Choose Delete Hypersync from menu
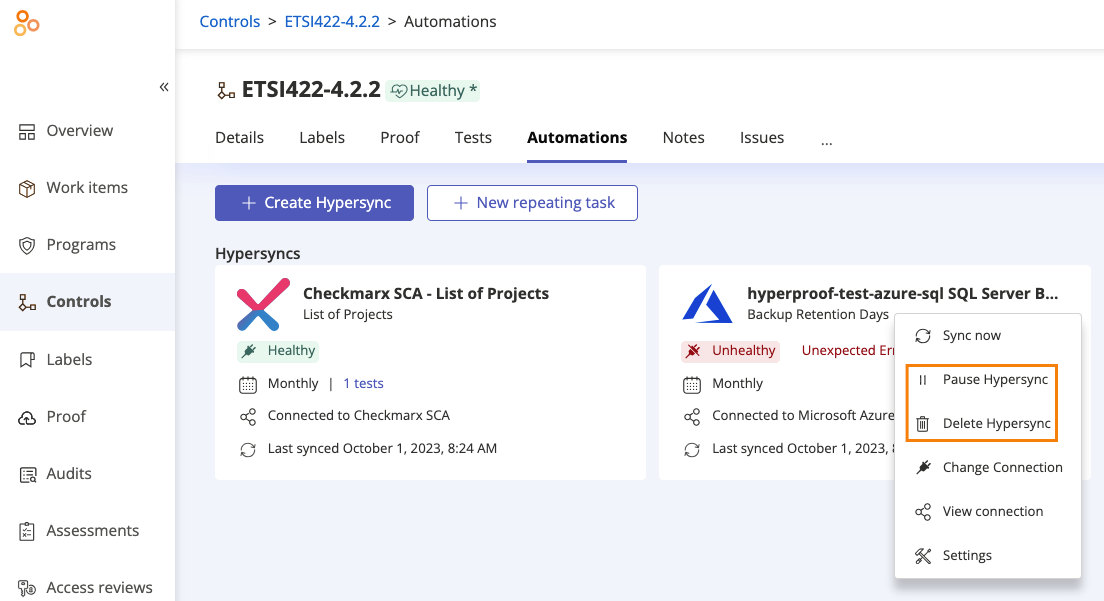Viewport: 1104px width, 601px height. [x=988, y=424]
